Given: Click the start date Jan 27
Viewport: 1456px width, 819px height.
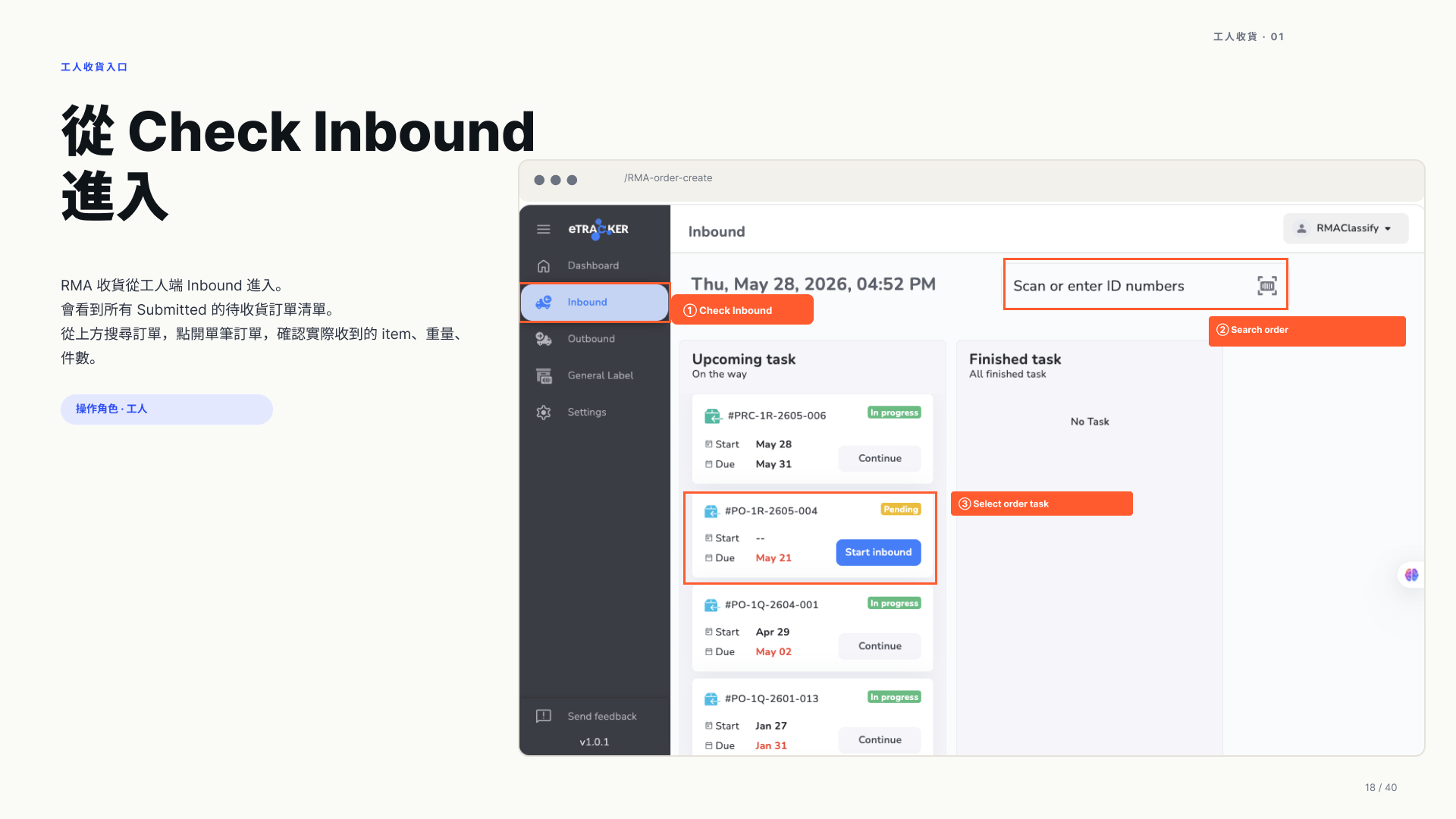Looking at the screenshot, I should [771, 726].
